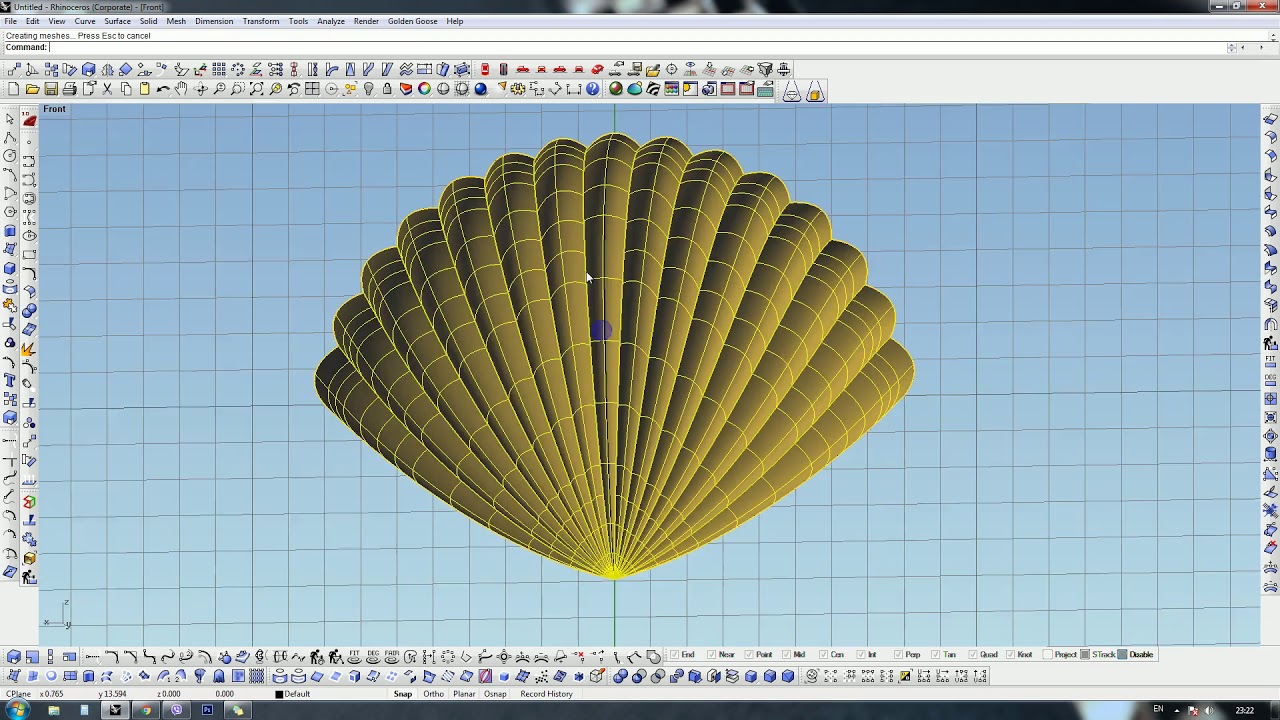
Task: Open the Options gear icon
Action: [518, 90]
